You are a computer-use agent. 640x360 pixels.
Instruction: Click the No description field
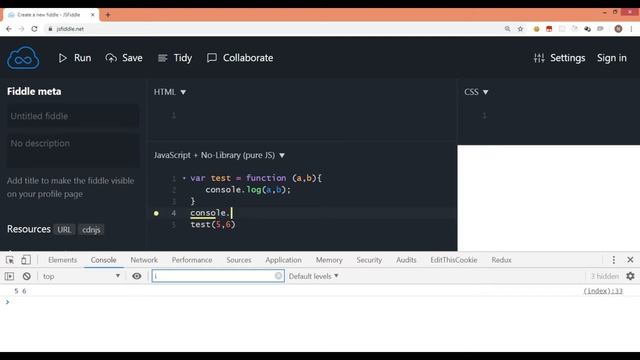tap(73, 151)
